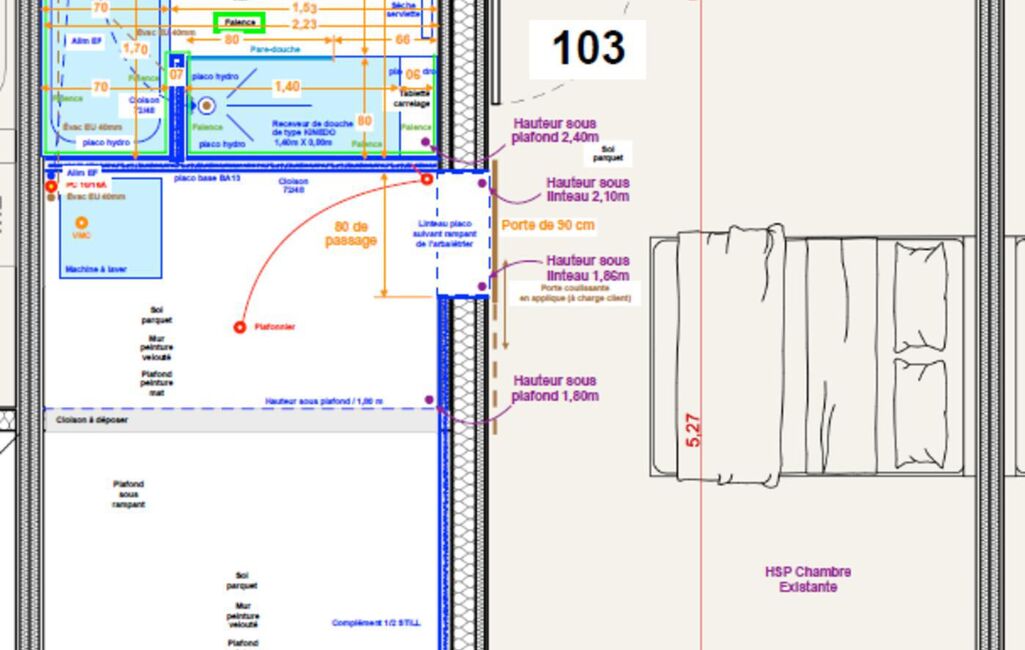Click the orange 07 marker box
The width and height of the screenshot is (1025, 650).
point(176,75)
